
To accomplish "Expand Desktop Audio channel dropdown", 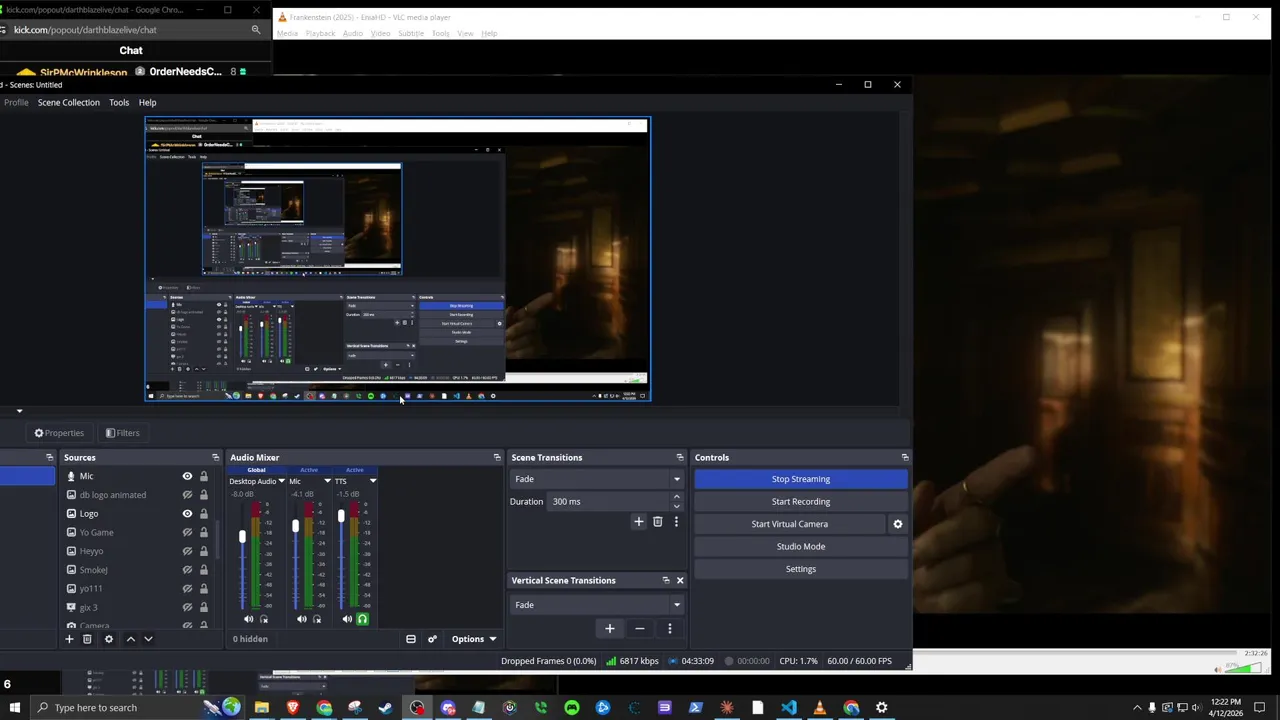I will [281, 482].
